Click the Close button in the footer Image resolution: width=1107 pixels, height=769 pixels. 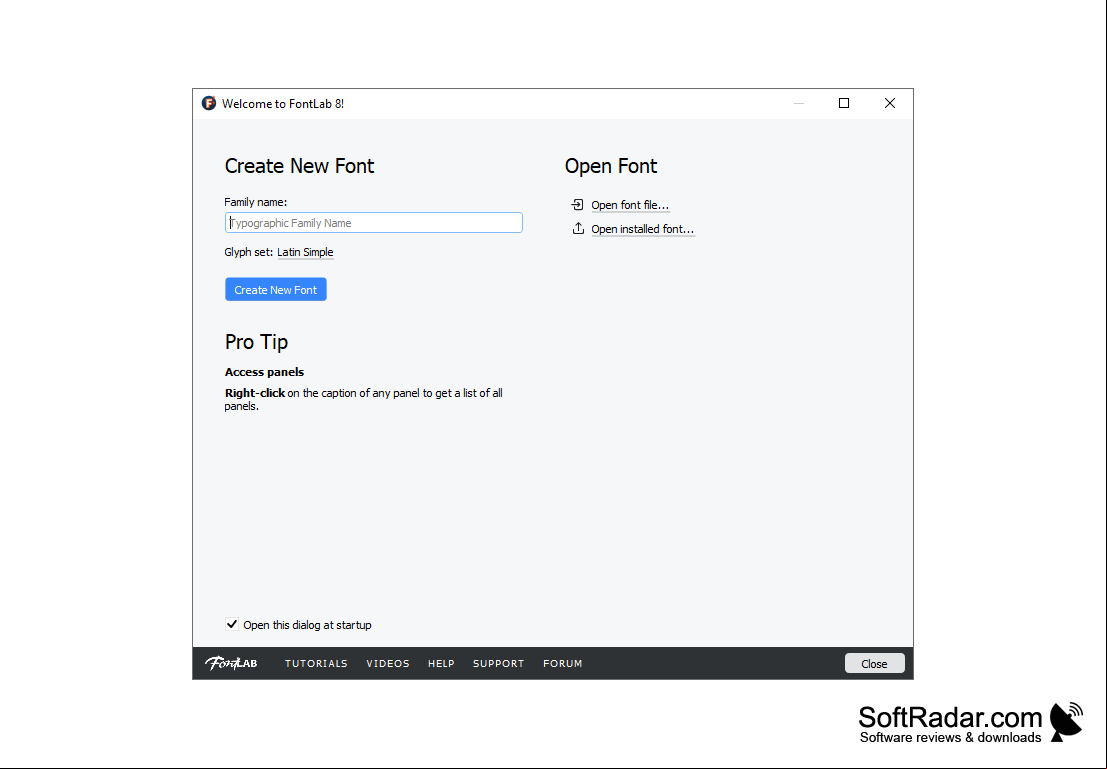click(874, 664)
